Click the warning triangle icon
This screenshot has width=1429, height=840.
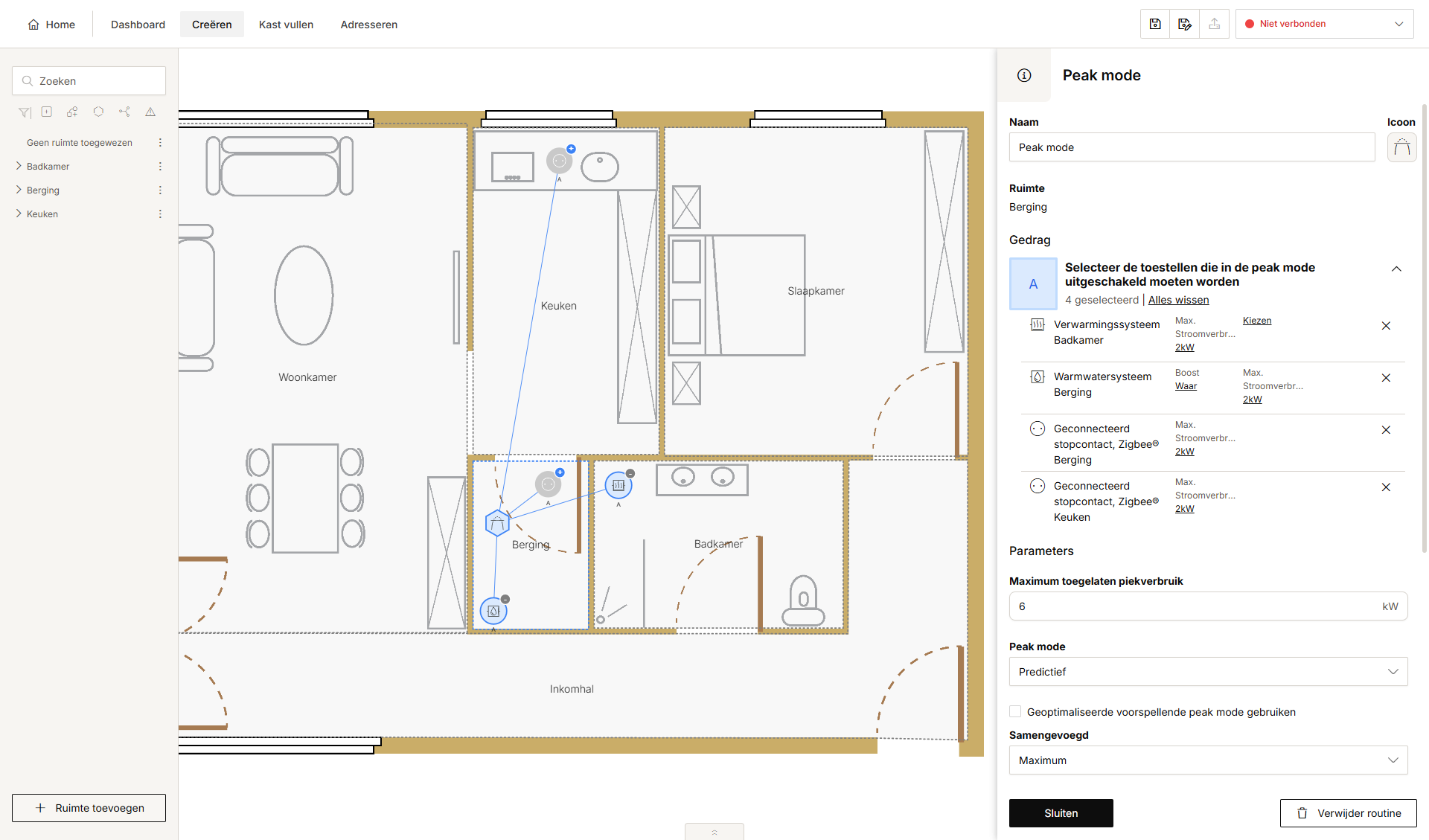pyautogui.click(x=150, y=112)
